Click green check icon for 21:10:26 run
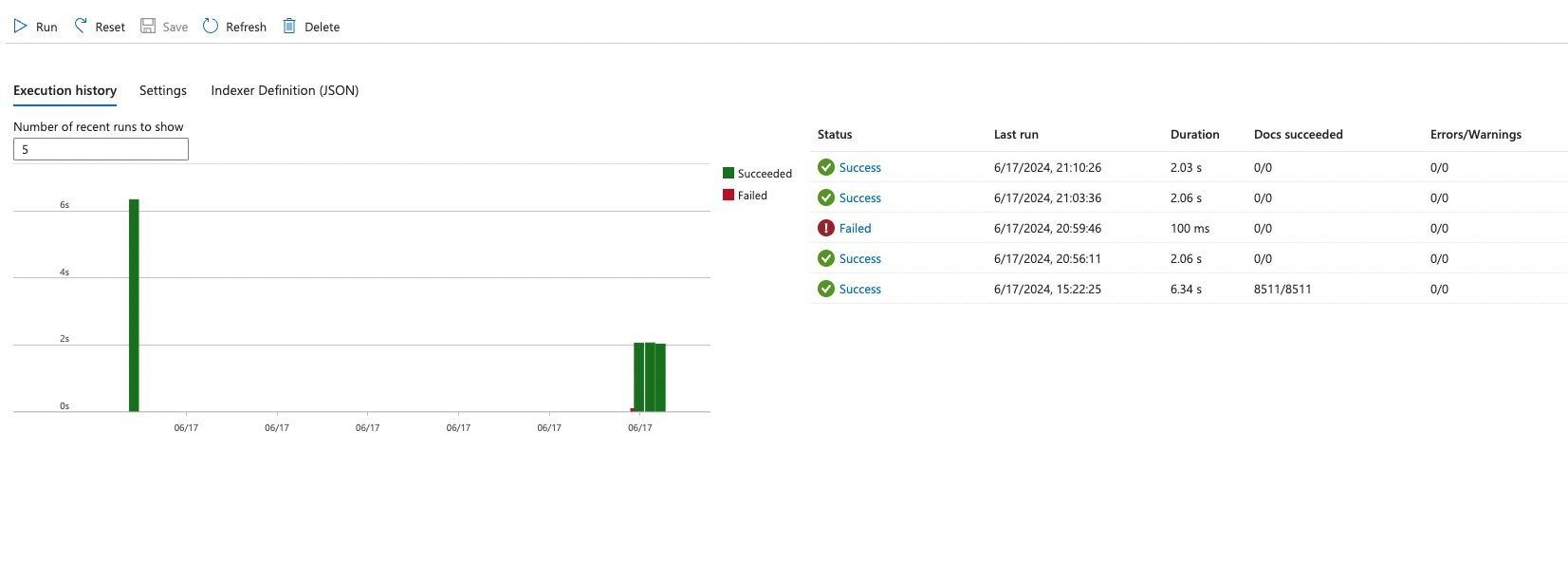The height and width of the screenshot is (563, 1568). 826,167
